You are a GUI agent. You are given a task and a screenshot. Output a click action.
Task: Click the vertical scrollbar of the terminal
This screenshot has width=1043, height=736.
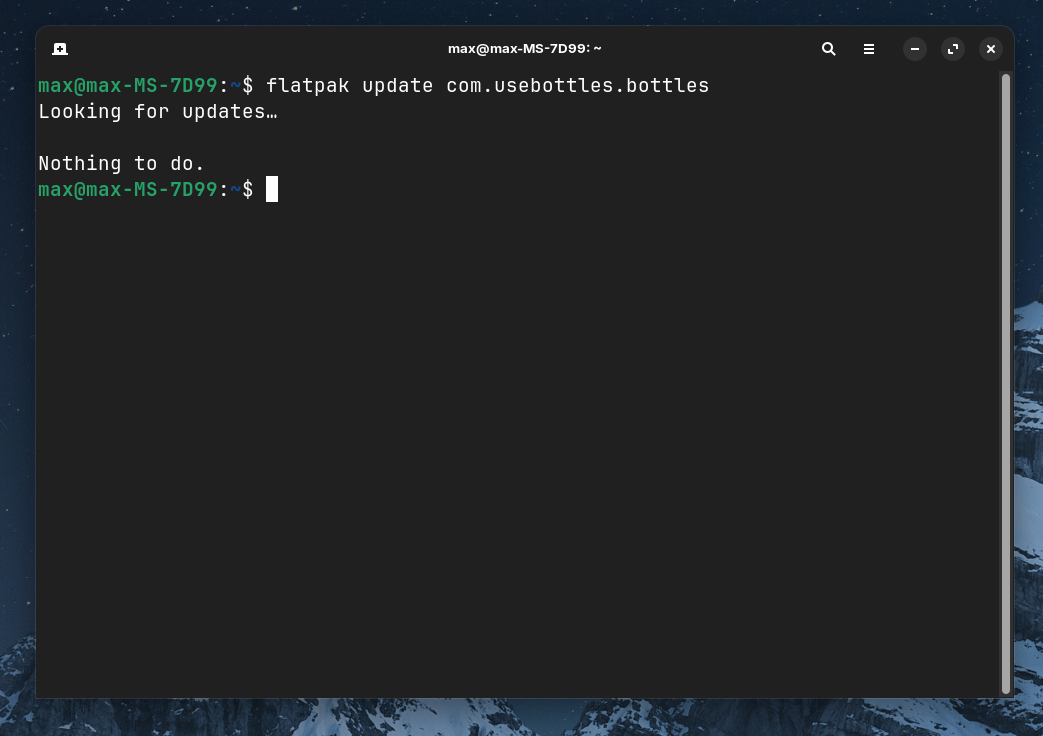(x=1005, y=384)
